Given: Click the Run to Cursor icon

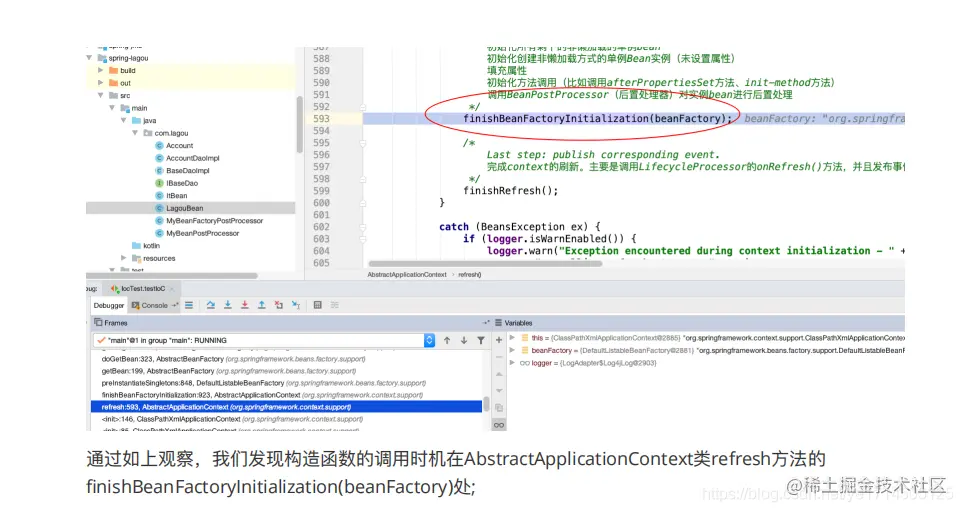Looking at the screenshot, I should coord(296,305).
